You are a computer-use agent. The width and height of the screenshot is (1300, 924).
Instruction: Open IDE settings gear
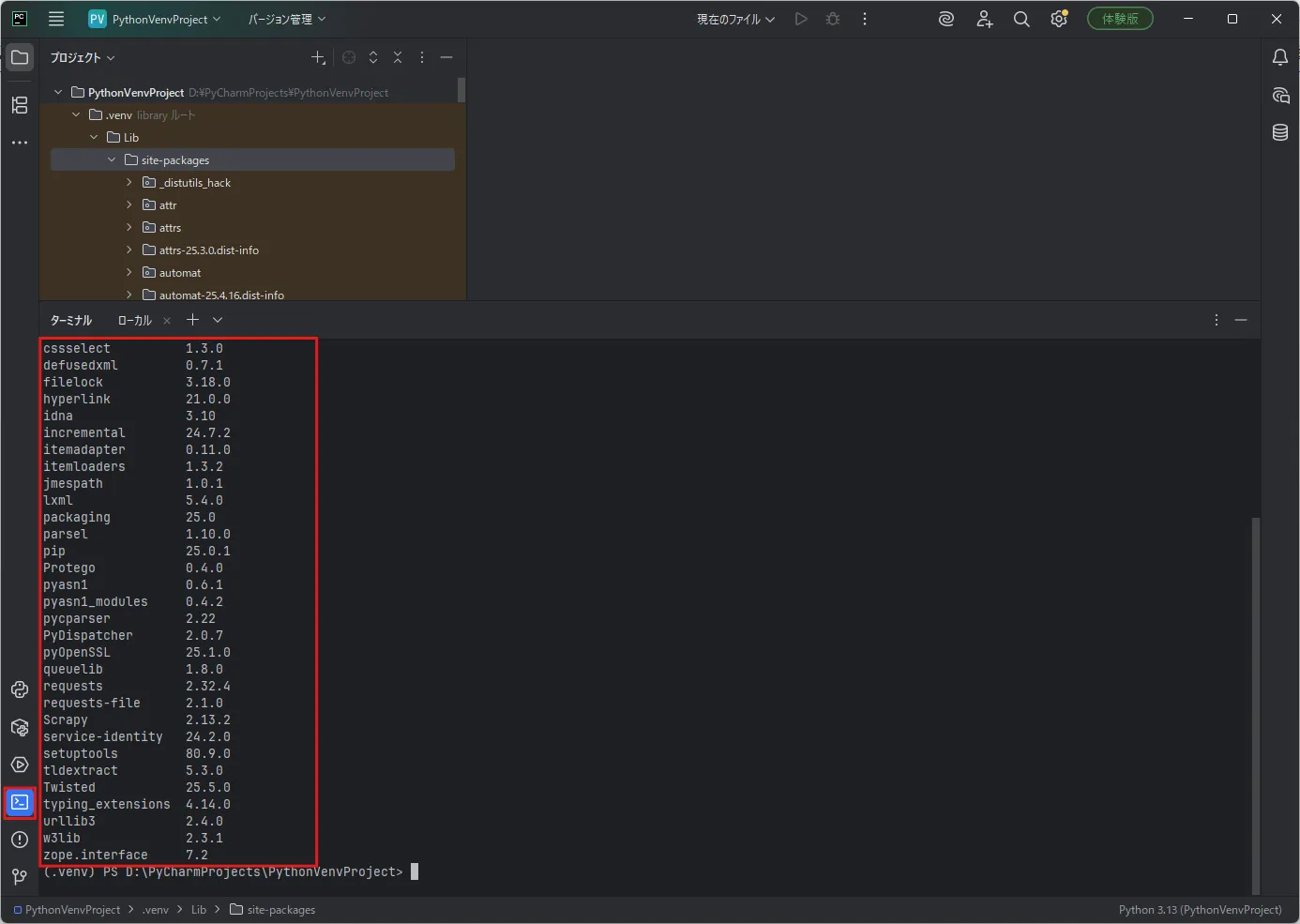pyautogui.click(x=1059, y=19)
